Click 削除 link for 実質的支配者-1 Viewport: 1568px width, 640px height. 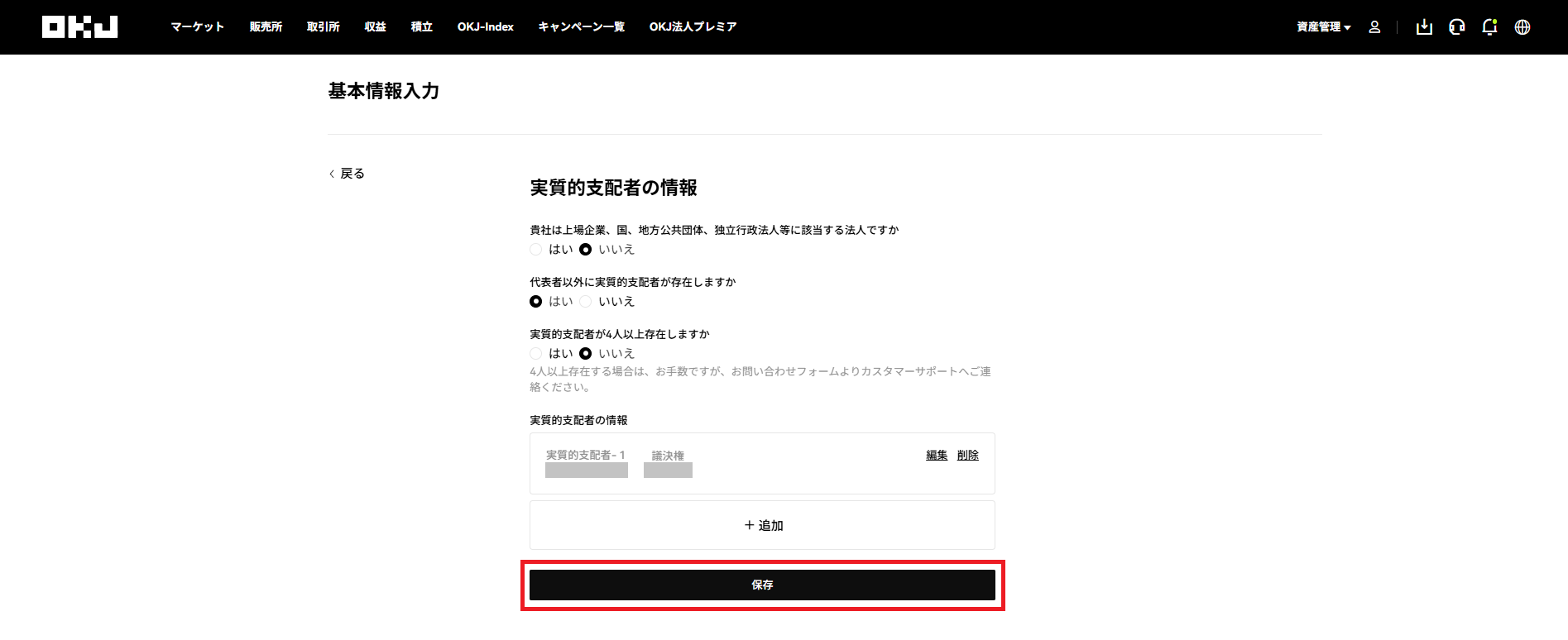tap(968, 455)
